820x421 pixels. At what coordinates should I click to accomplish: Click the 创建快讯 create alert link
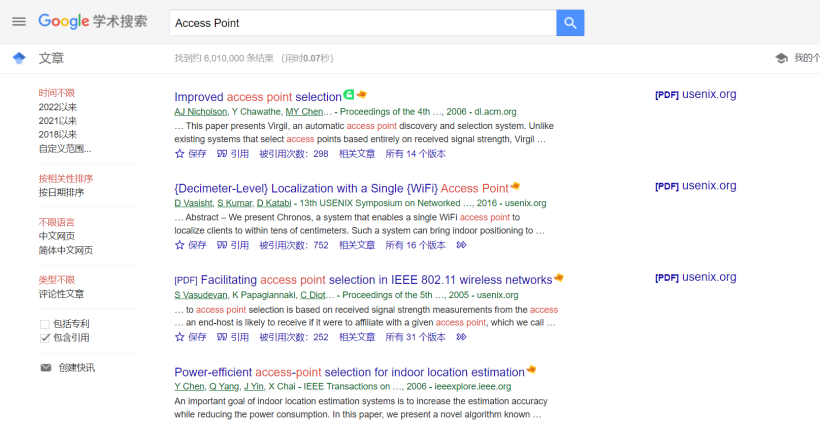(76, 368)
